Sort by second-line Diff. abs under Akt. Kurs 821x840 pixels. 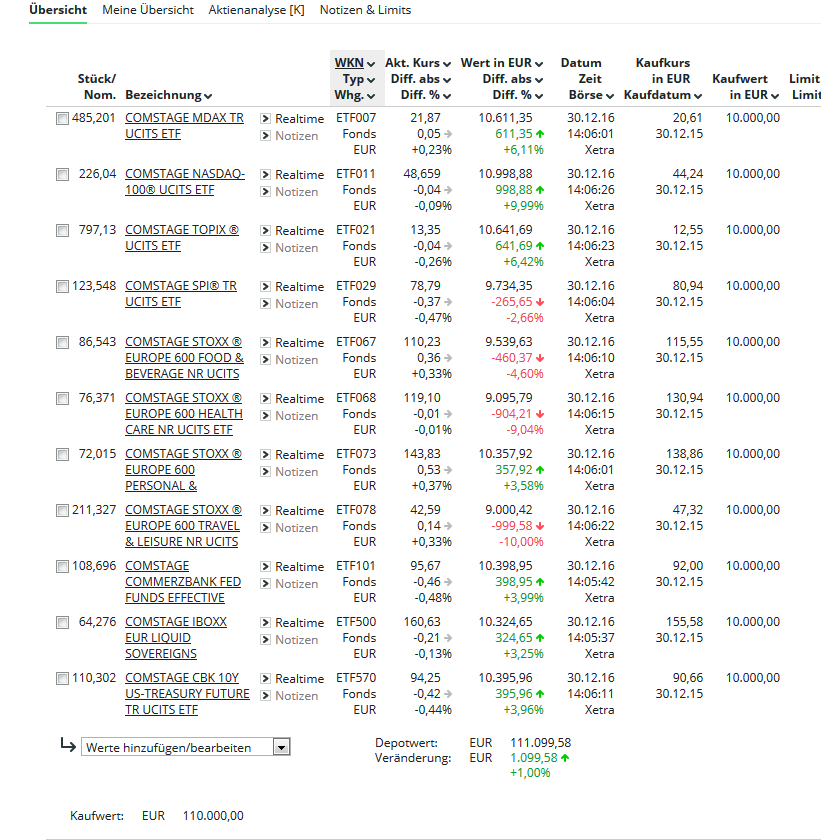tap(421, 79)
